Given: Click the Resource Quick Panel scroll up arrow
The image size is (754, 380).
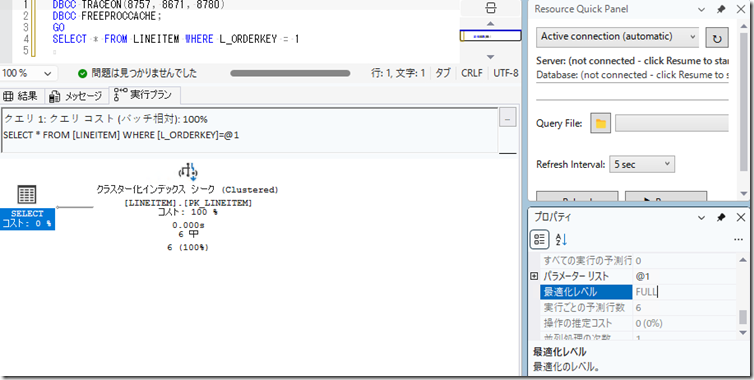Looking at the screenshot, I should 743,27.
